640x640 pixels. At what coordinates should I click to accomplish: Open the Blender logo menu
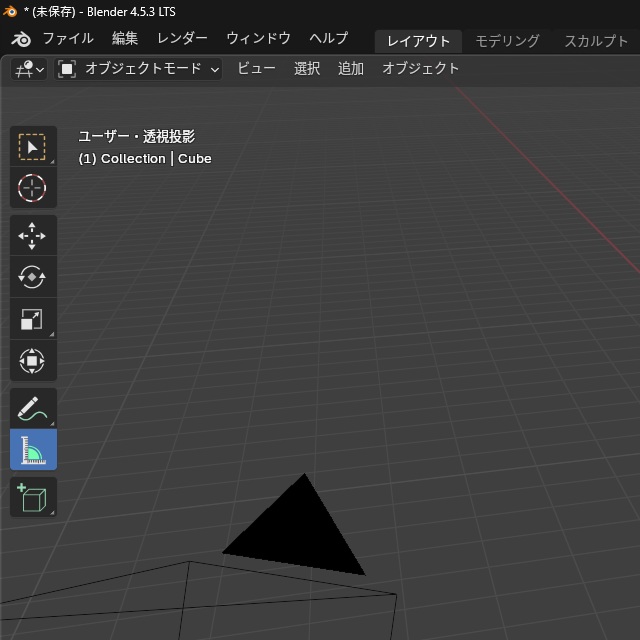click(21, 39)
